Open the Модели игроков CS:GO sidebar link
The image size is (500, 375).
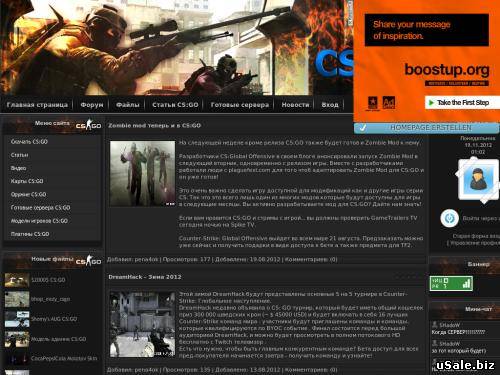(39, 221)
